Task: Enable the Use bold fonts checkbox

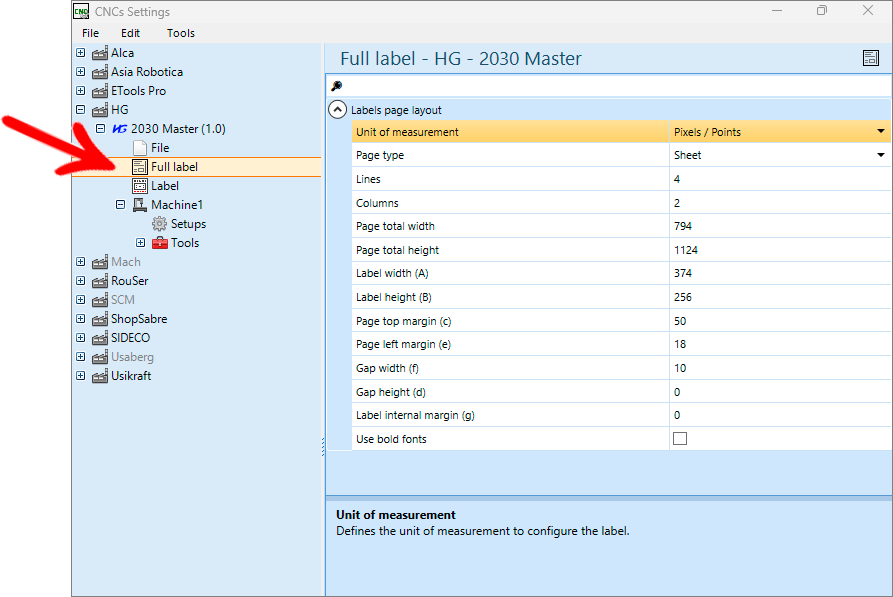Action: 680,439
